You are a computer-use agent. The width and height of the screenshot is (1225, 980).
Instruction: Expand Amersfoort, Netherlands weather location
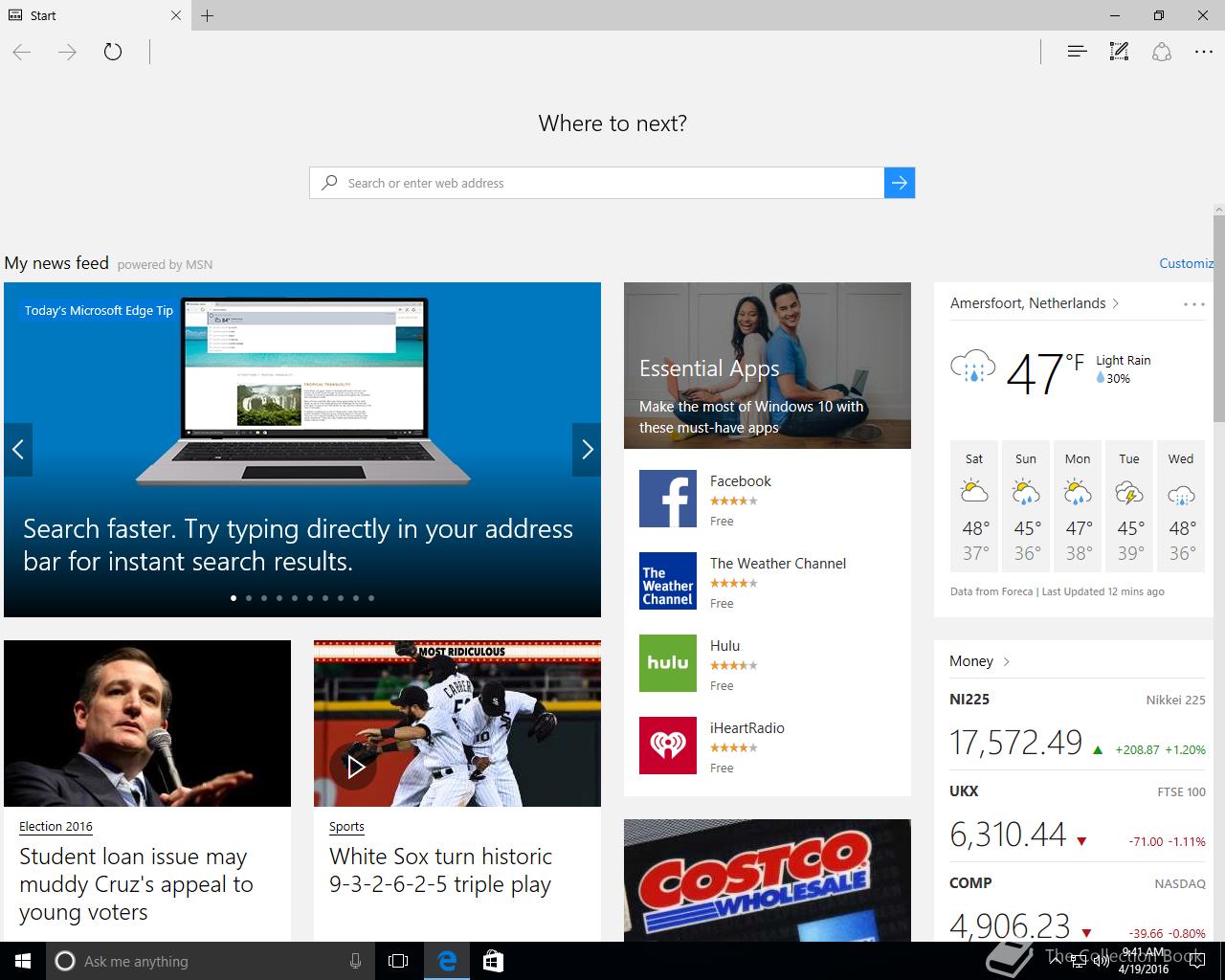(1035, 303)
